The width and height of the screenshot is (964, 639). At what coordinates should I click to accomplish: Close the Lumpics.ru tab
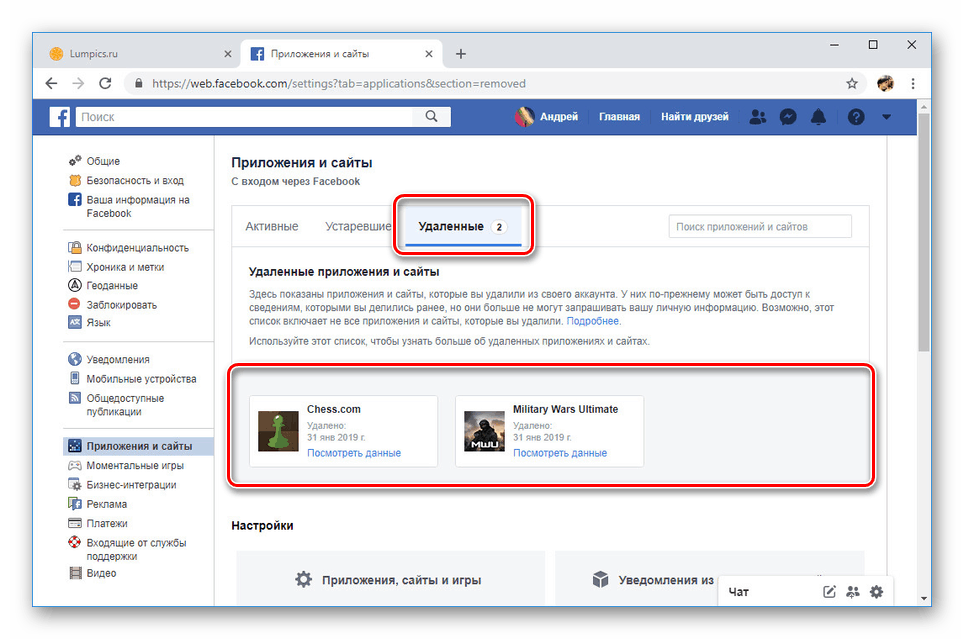227,54
